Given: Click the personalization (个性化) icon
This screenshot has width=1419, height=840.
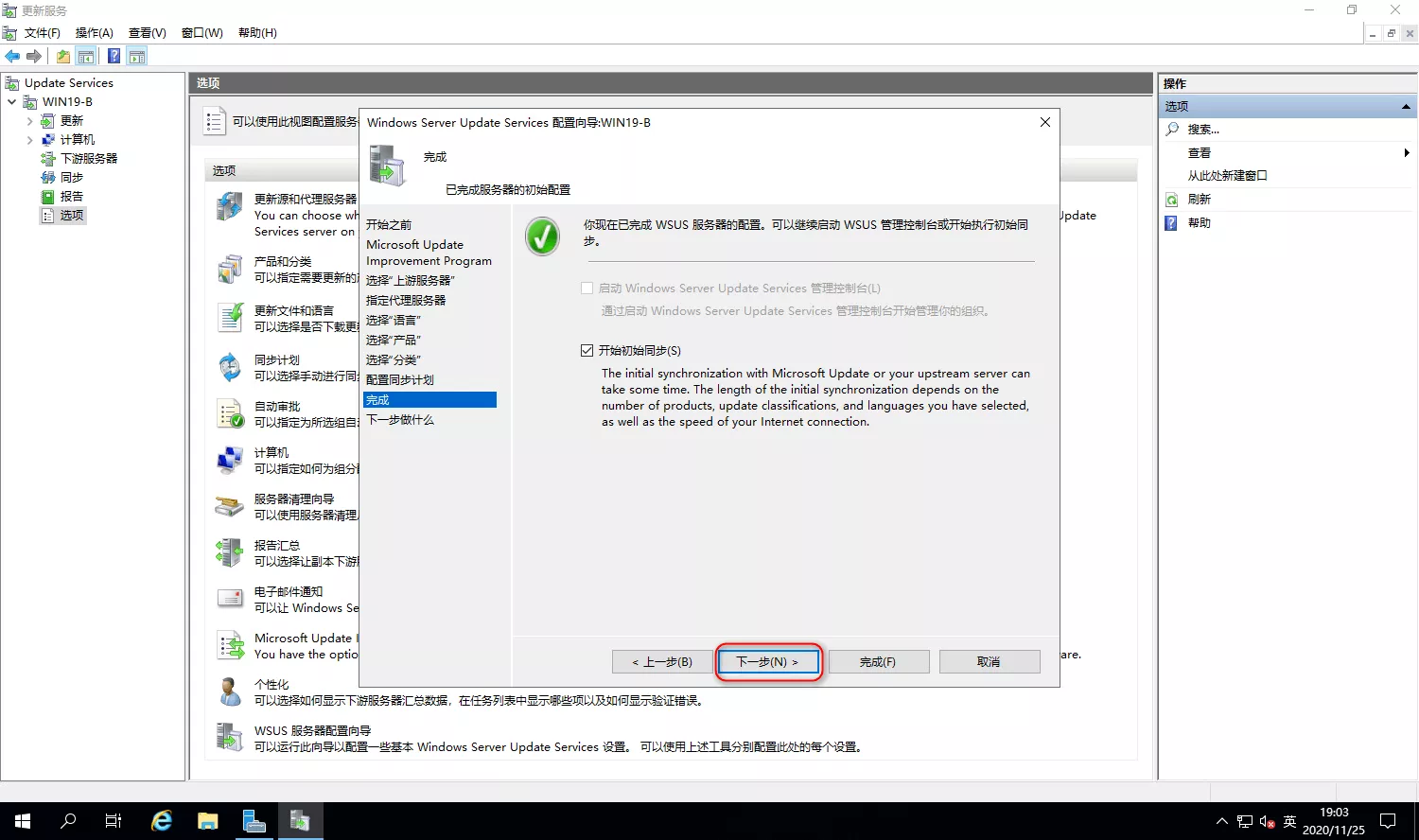Looking at the screenshot, I should coord(230,691).
